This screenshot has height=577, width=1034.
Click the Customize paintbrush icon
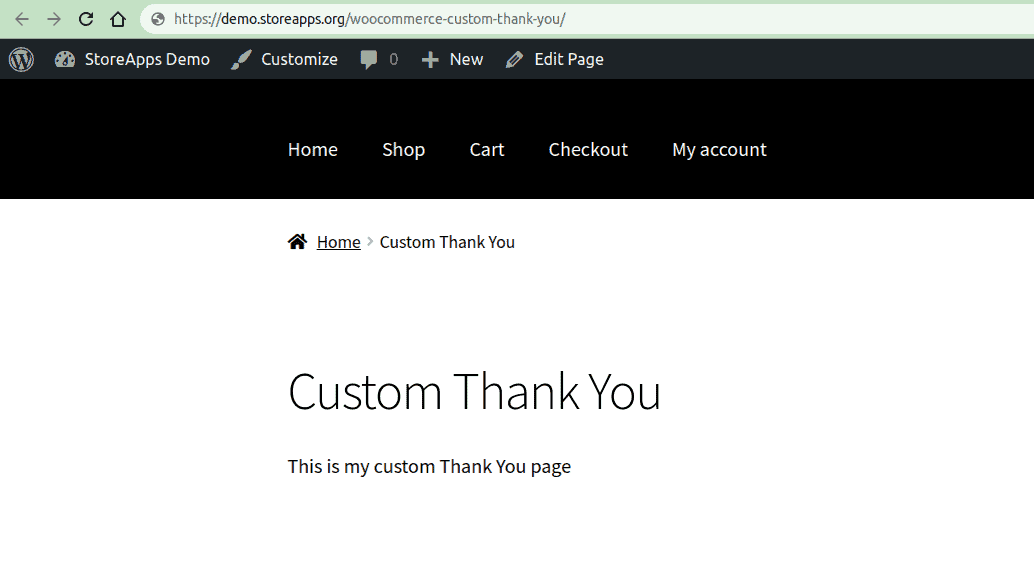point(241,59)
